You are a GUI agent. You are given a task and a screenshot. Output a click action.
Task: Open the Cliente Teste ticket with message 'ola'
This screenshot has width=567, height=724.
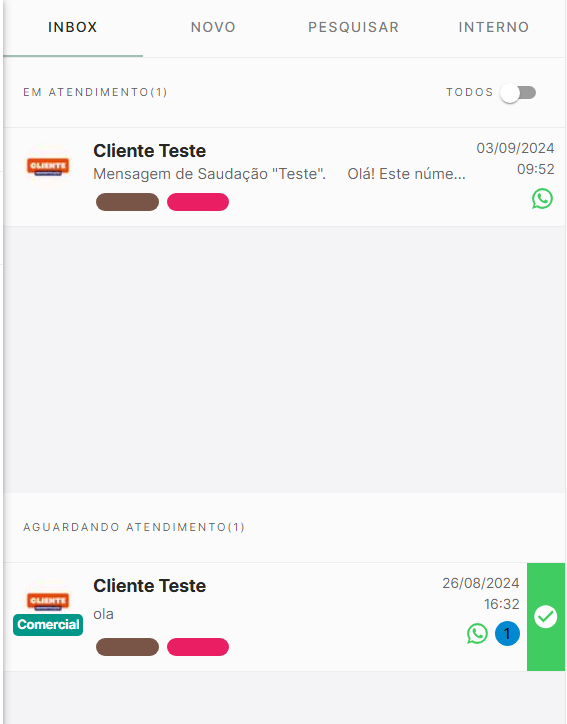coord(265,617)
